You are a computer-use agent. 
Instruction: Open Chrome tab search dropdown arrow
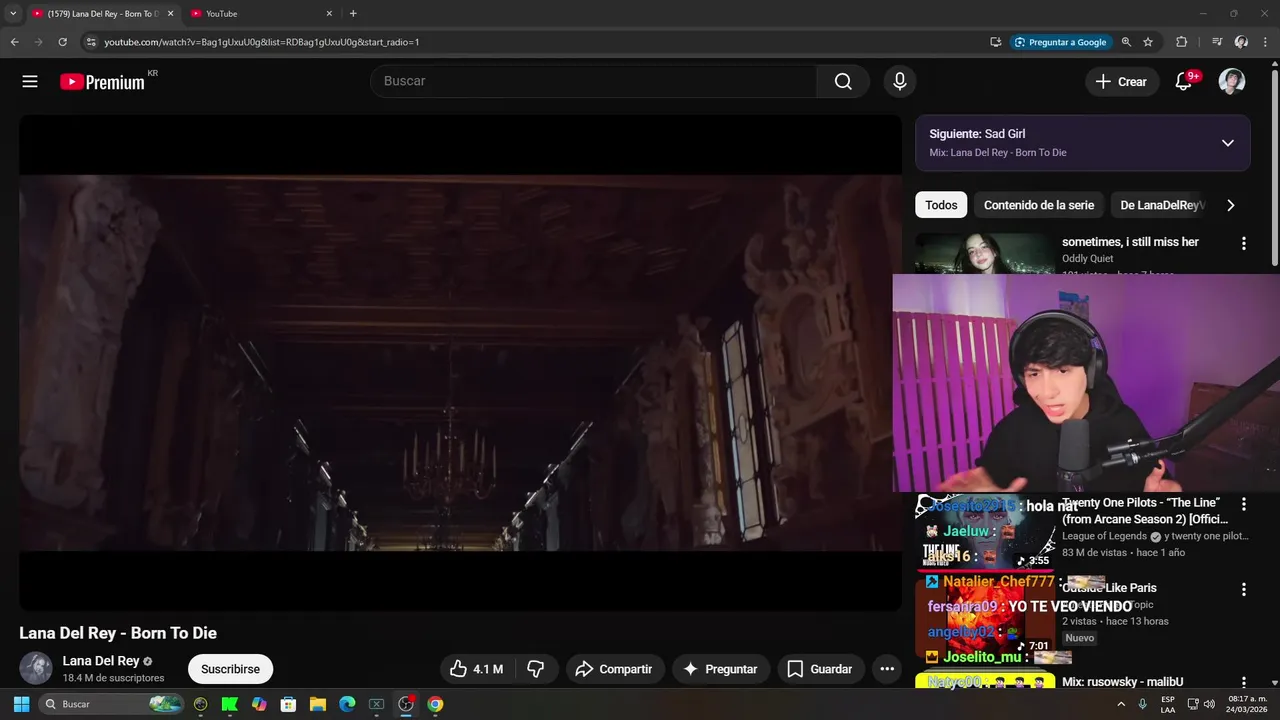click(13, 14)
